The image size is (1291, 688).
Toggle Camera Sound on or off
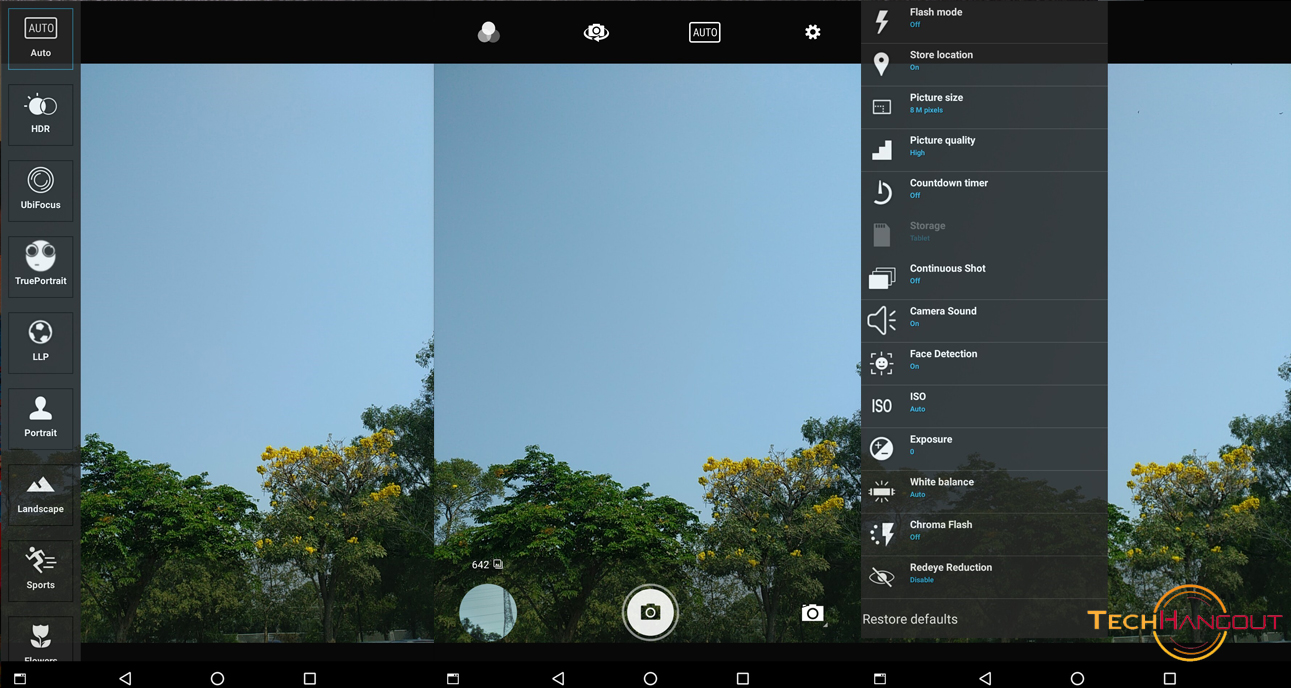984,320
